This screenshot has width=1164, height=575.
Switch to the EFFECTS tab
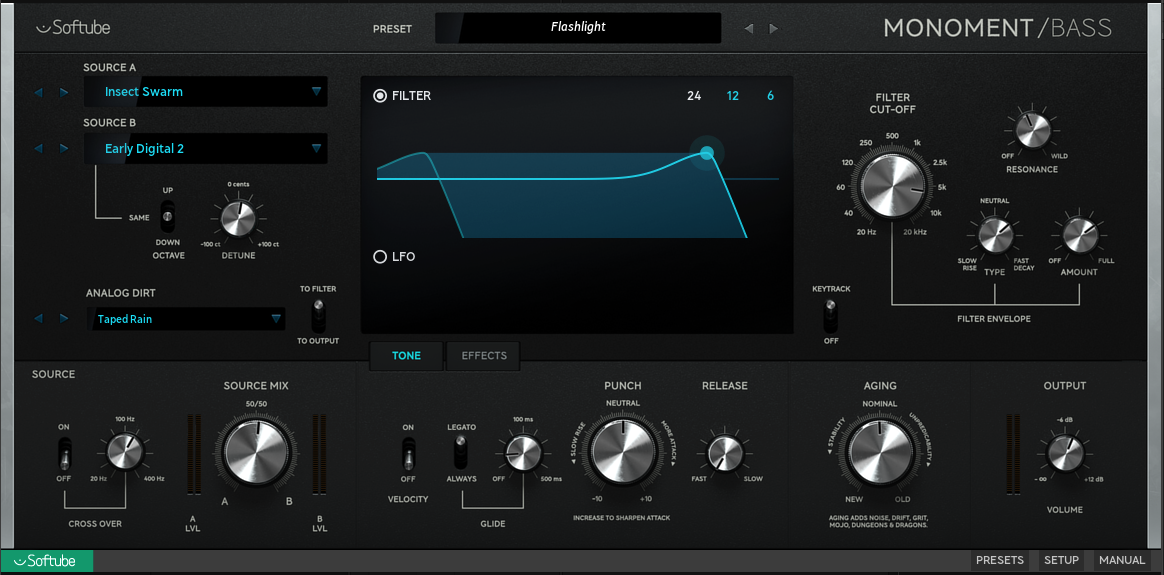(x=484, y=356)
